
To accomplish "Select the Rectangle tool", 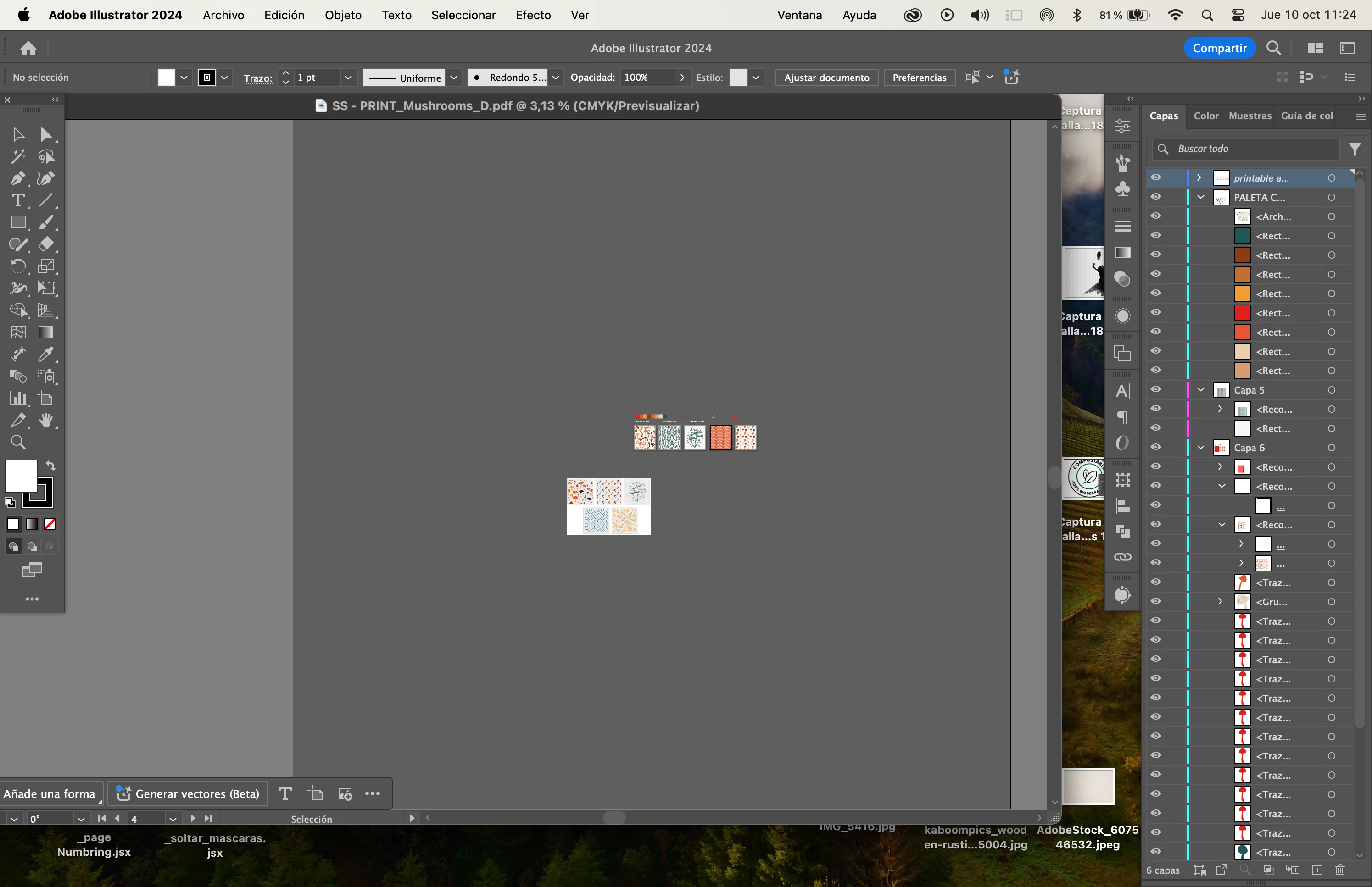I will point(17,222).
